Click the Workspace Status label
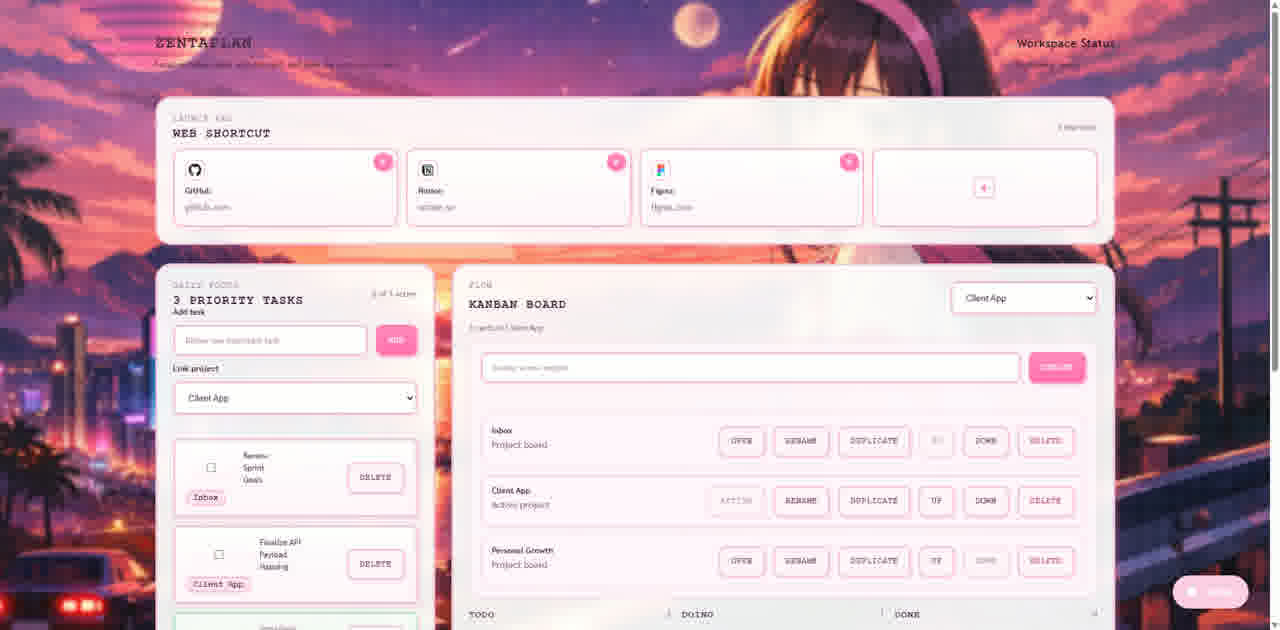The height and width of the screenshot is (630, 1280). pos(1065,43)
